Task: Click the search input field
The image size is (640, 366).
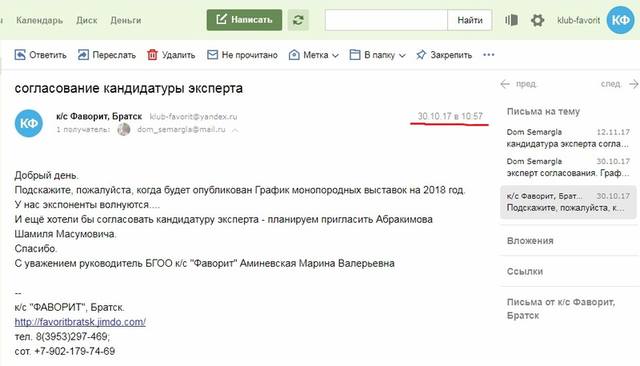Action: coord(386,20)
